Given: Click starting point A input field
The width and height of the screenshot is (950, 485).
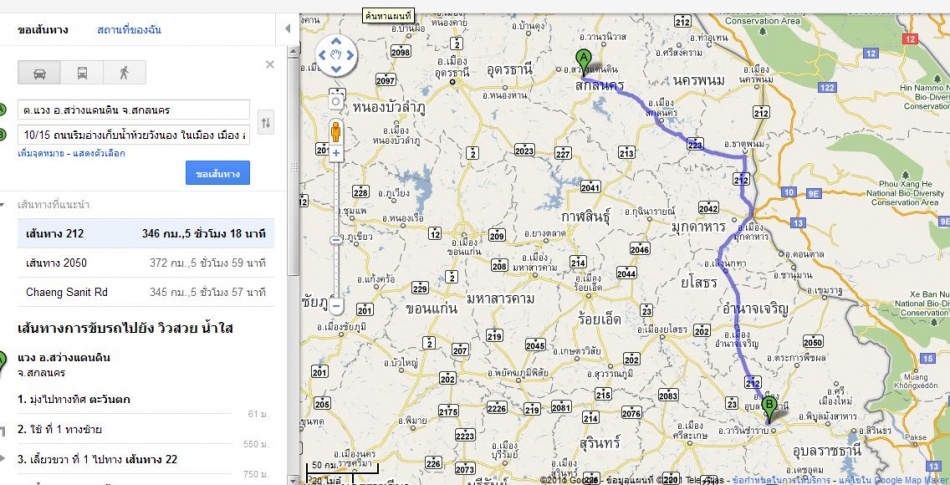Looking at the screenshot, I should coord(133,110).
